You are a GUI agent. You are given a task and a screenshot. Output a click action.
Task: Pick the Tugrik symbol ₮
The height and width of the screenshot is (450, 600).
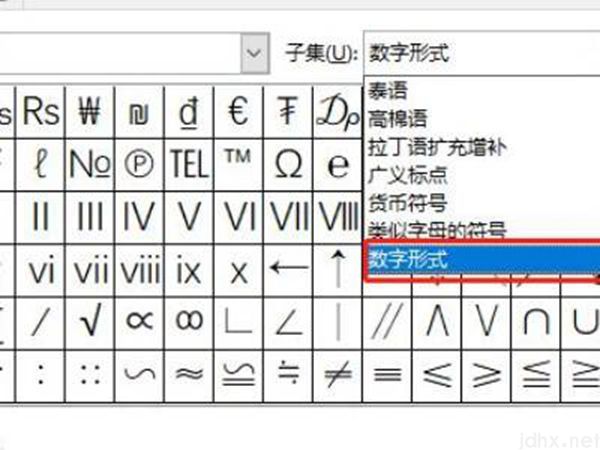point(288,112)
